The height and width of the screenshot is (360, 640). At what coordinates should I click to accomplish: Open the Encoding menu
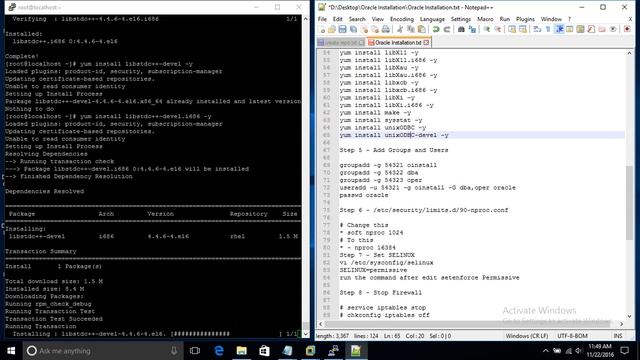coord(402,19)
